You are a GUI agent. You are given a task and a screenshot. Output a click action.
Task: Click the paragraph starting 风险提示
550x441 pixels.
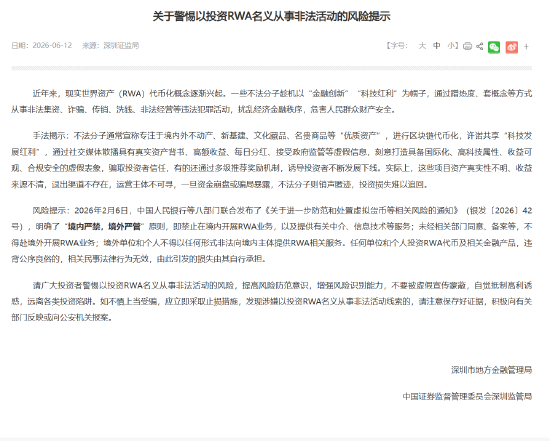[271, 235]
